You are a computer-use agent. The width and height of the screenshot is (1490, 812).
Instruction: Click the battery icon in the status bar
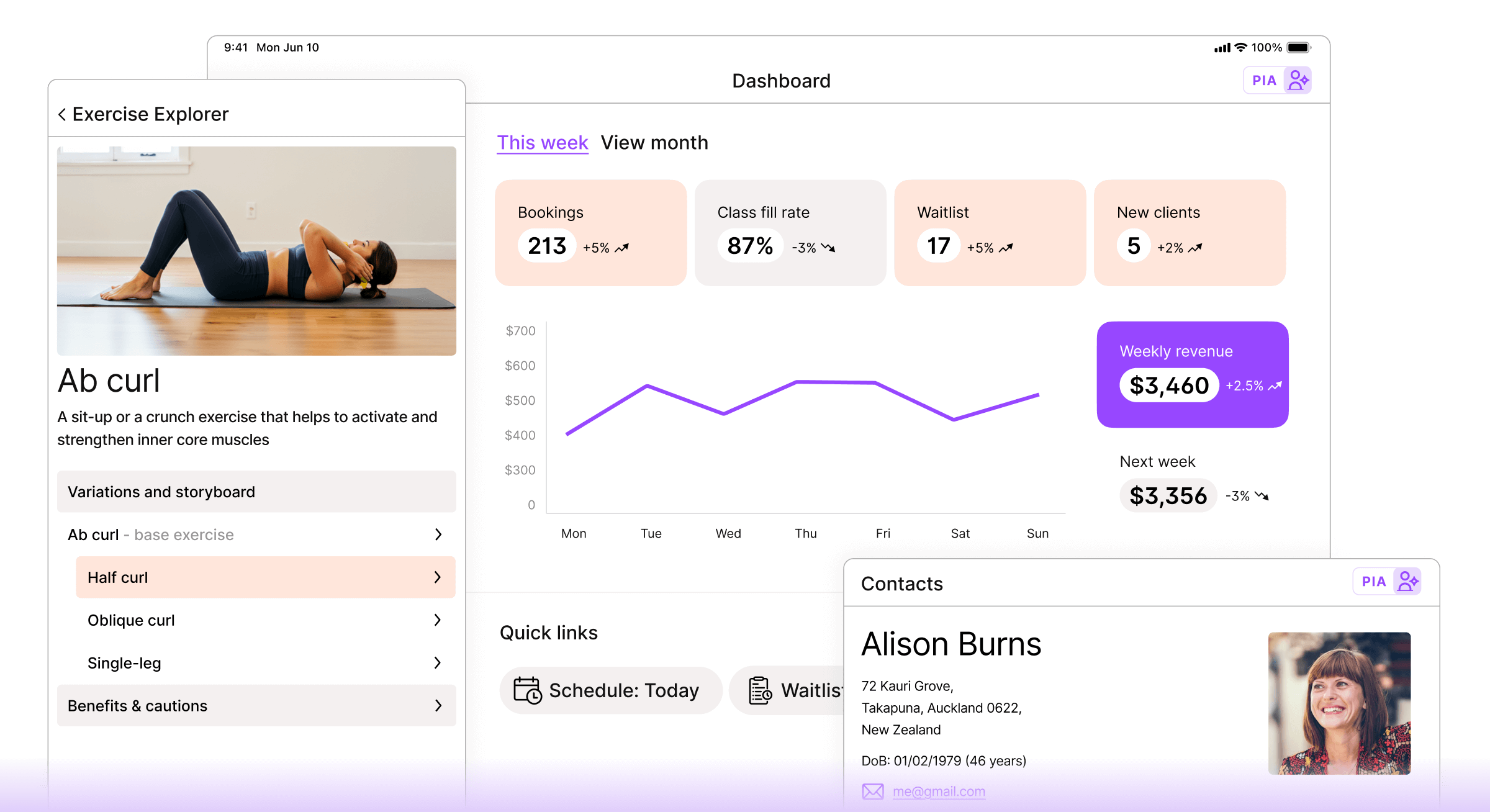pos(1298,48)
